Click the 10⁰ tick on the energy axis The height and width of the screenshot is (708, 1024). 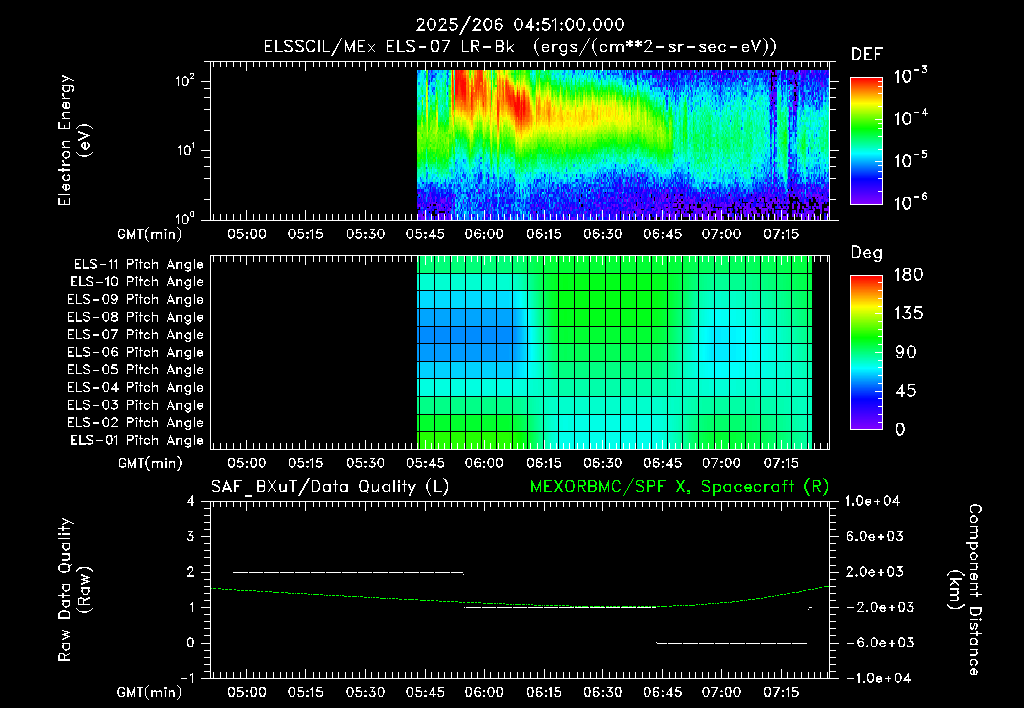185,217
